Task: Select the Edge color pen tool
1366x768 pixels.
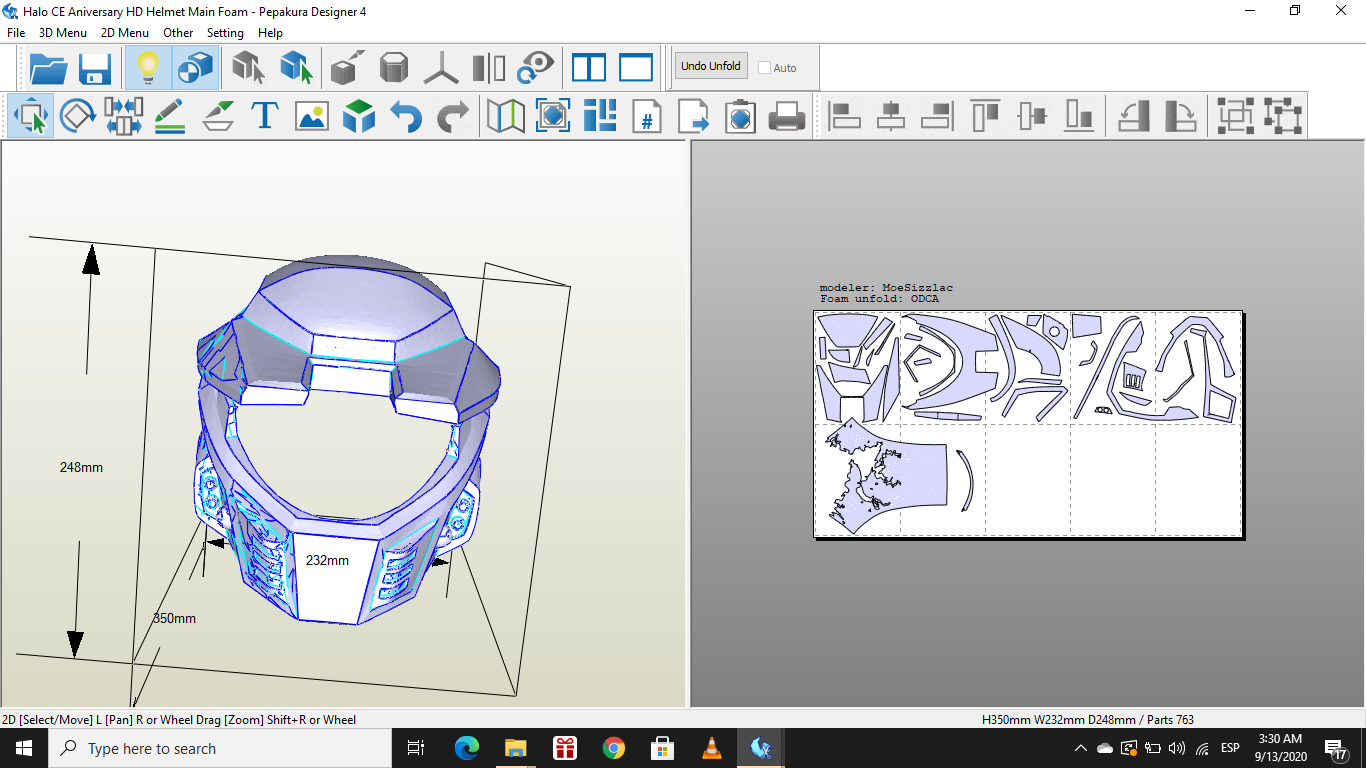Action: coord(217,116)
